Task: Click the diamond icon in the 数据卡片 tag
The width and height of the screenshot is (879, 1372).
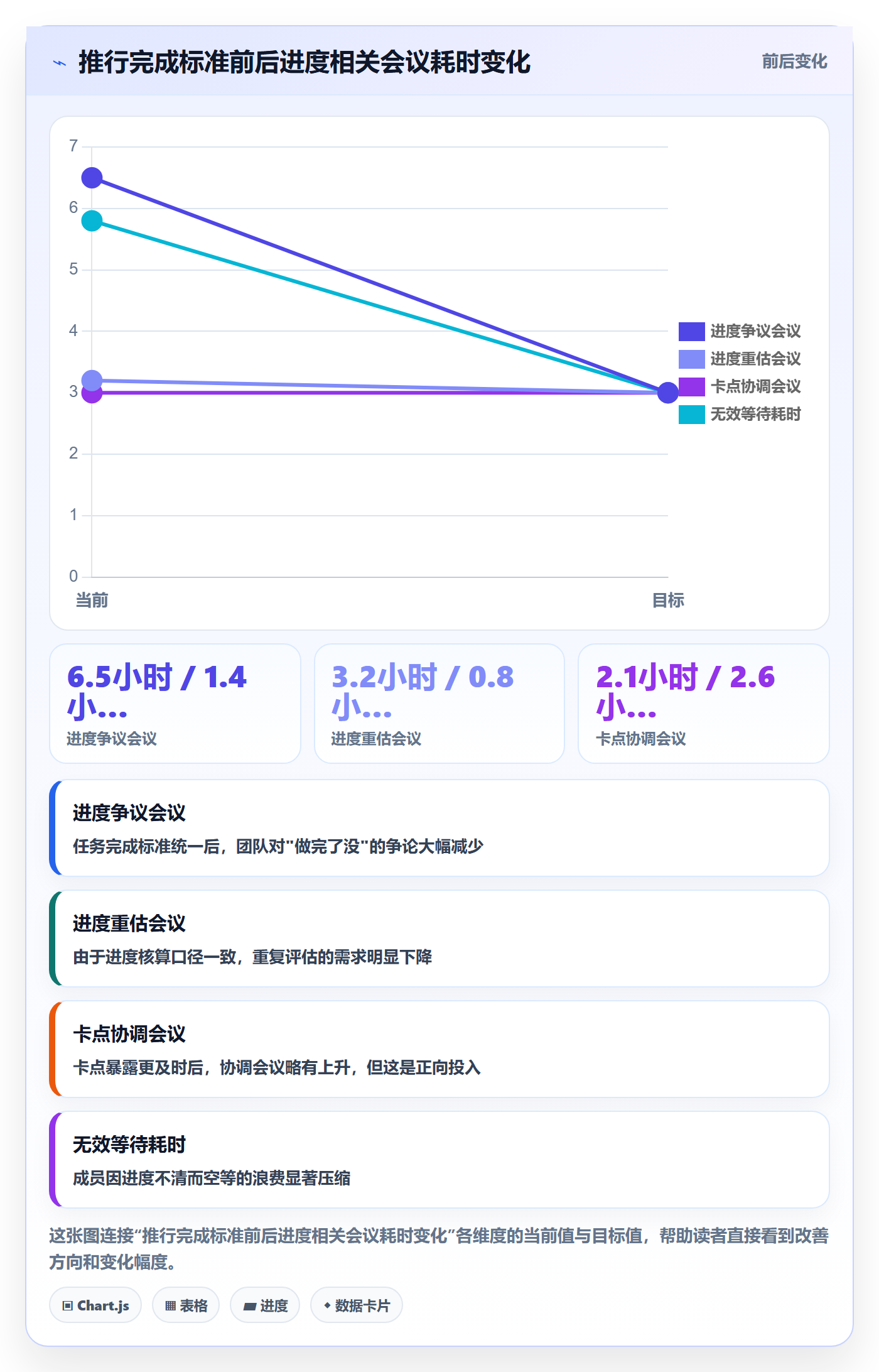Action: (327, 1305)
